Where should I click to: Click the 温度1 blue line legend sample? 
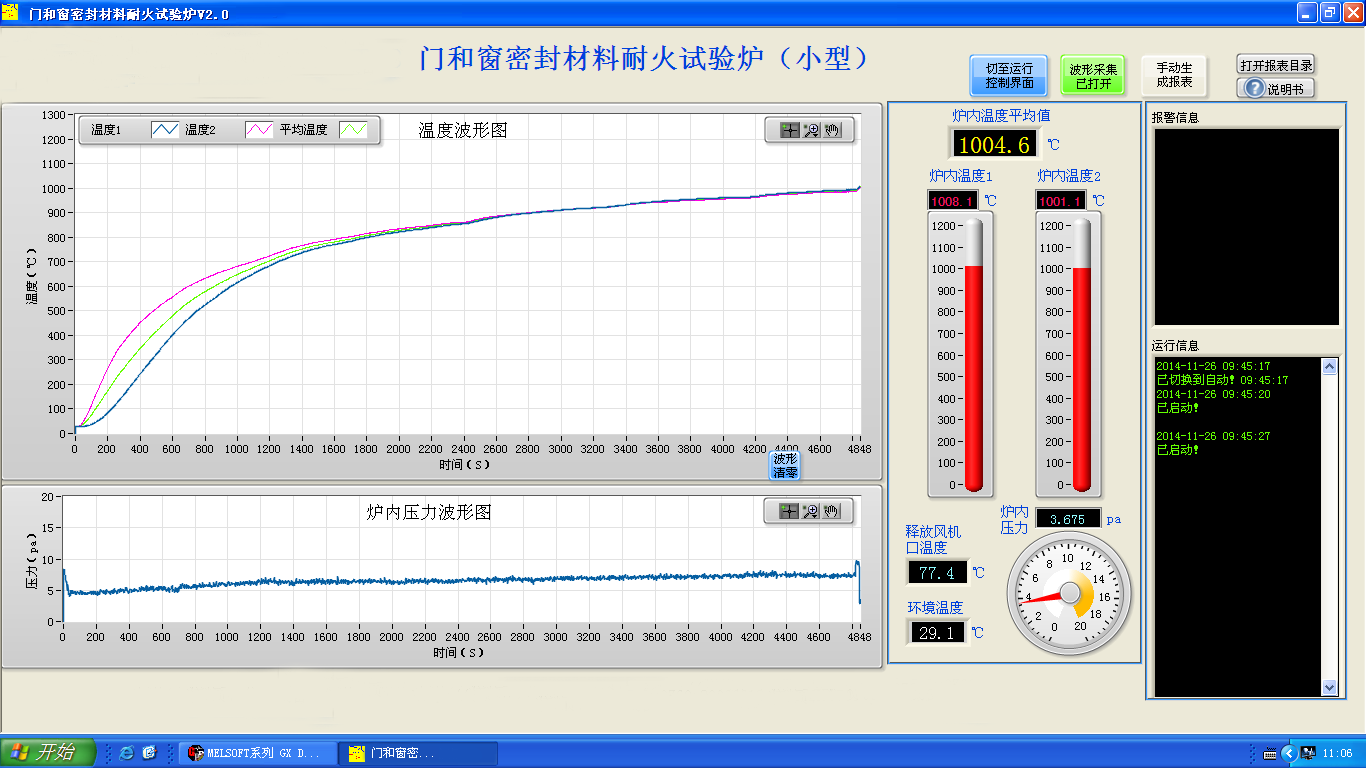coord(165,129)
